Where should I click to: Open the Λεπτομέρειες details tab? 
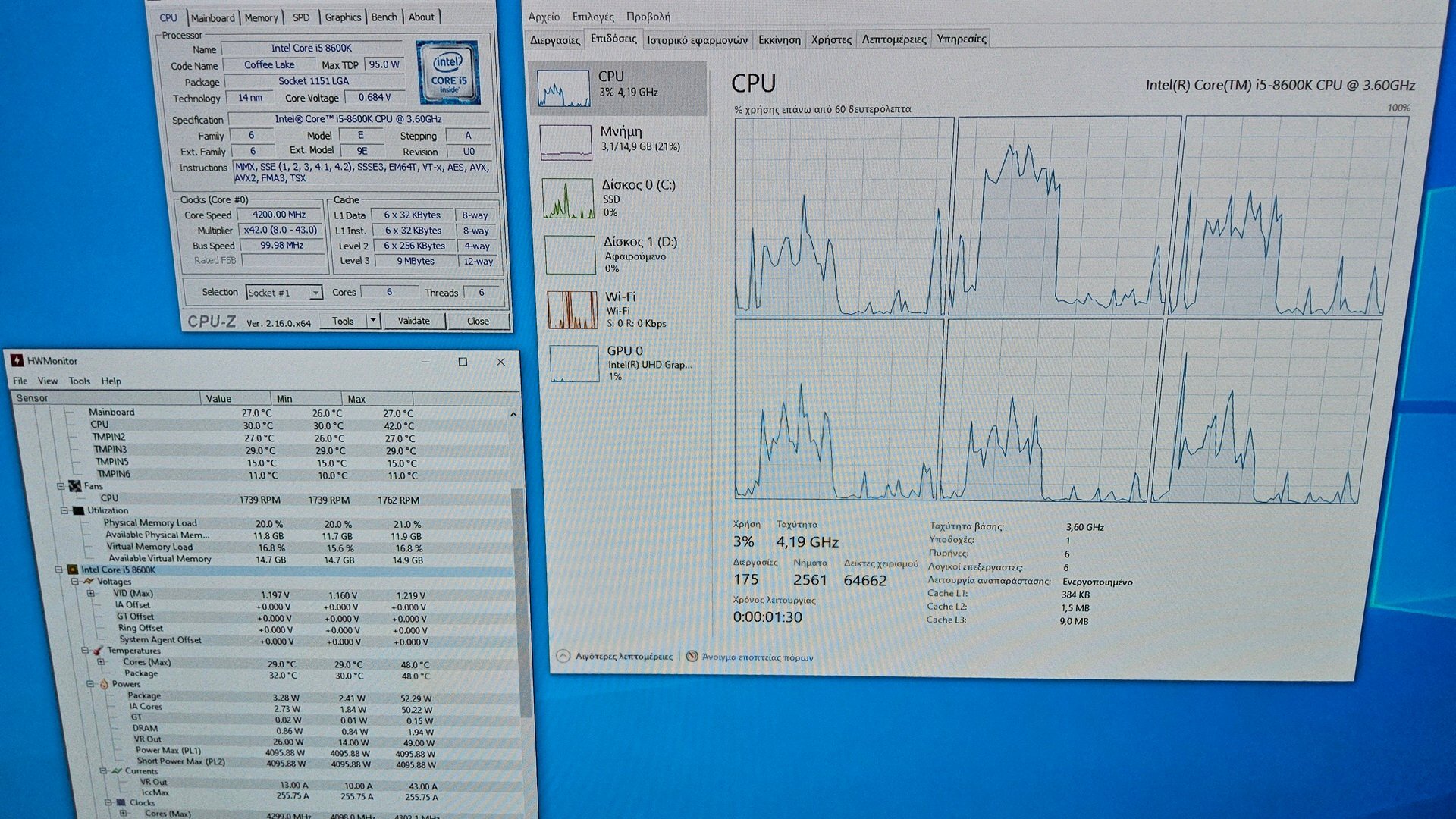[894, 39]
